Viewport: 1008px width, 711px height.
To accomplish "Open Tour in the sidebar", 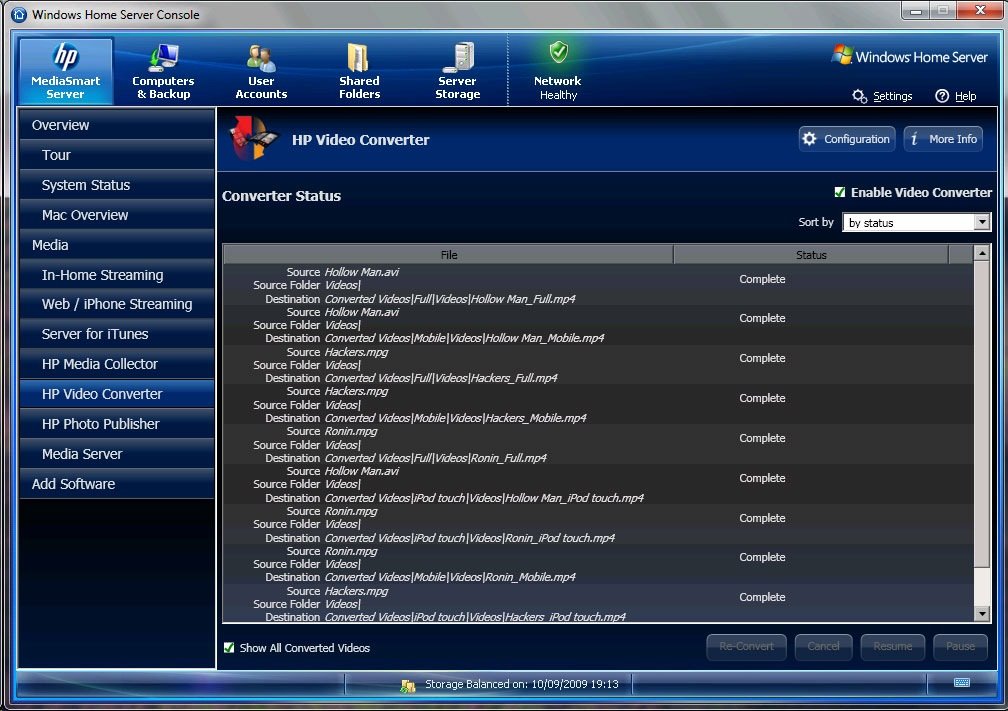I will click(116, 155).
